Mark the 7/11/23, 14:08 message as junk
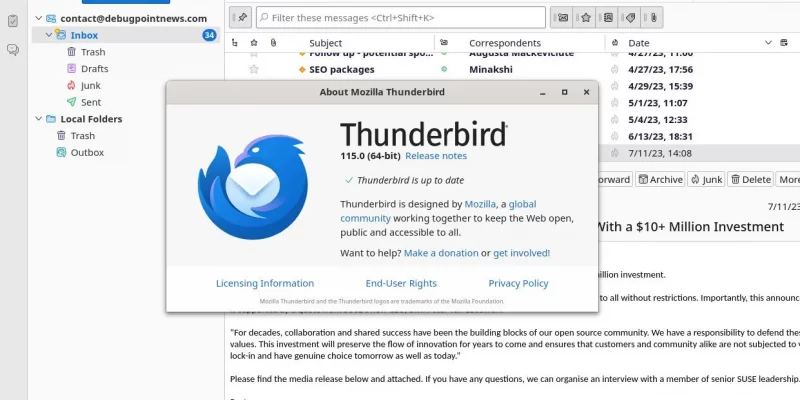The height and width of the screenshot is (400, 800). [x=614, y=153]
